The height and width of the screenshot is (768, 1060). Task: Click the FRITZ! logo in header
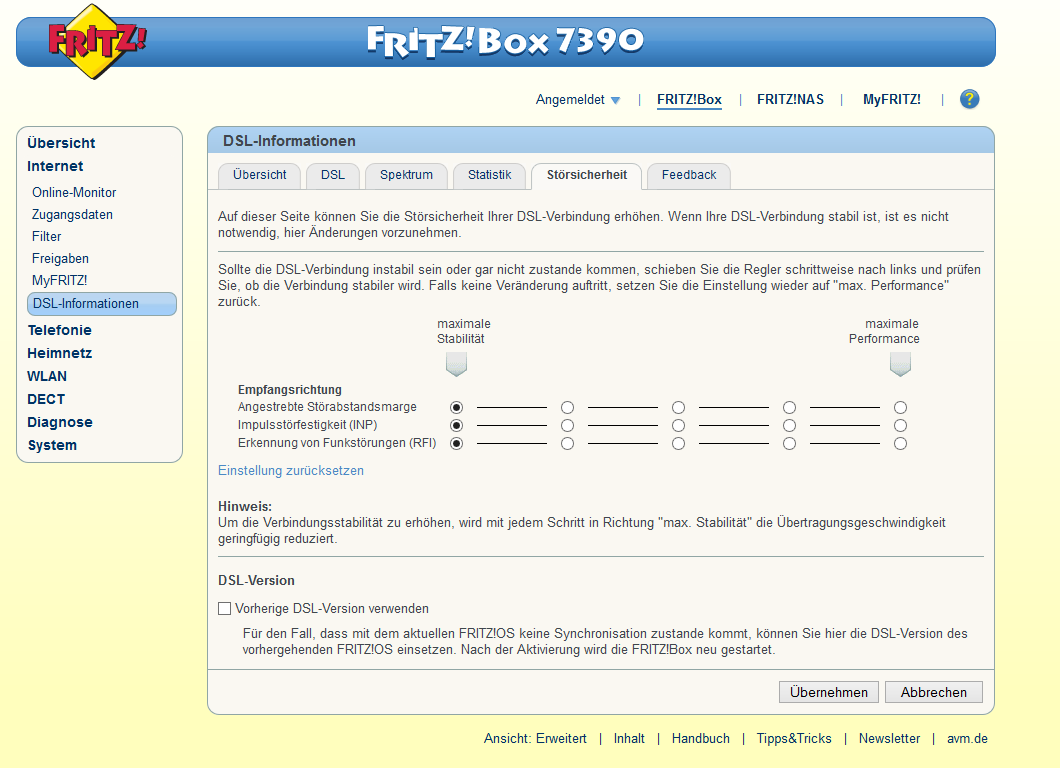(x=97, y=41)
